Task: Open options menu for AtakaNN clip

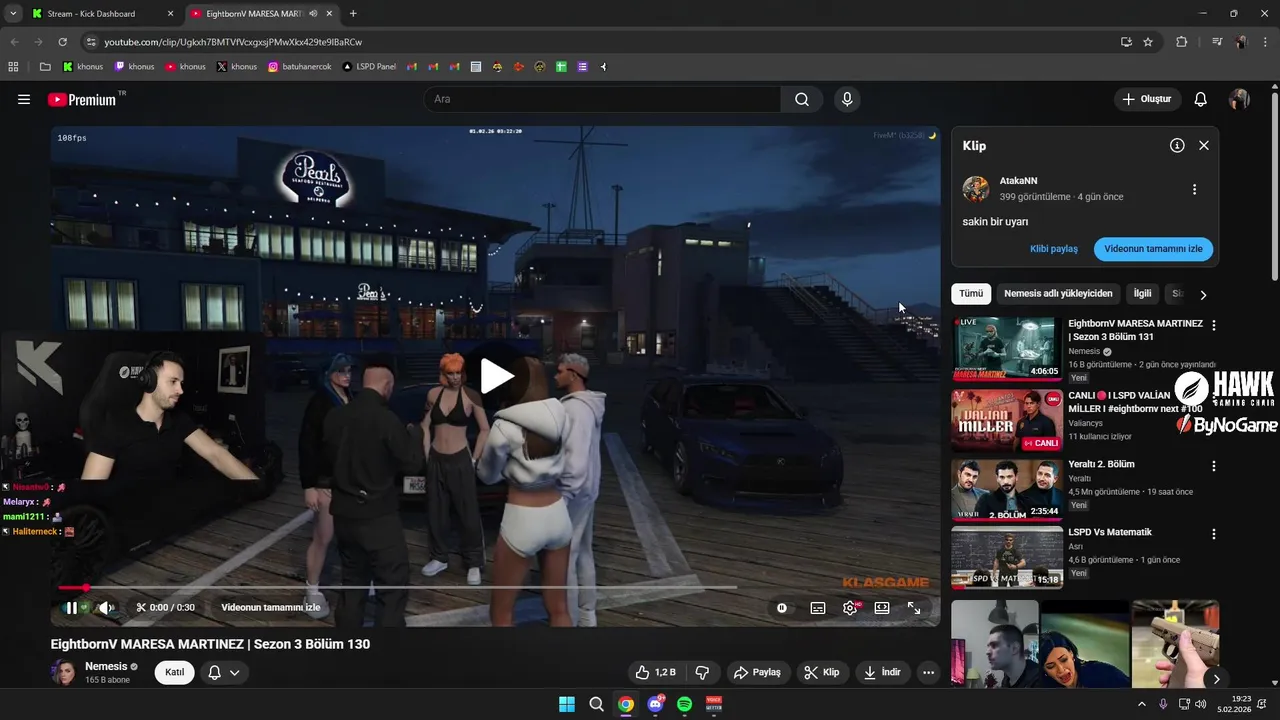Action: 1194,189
